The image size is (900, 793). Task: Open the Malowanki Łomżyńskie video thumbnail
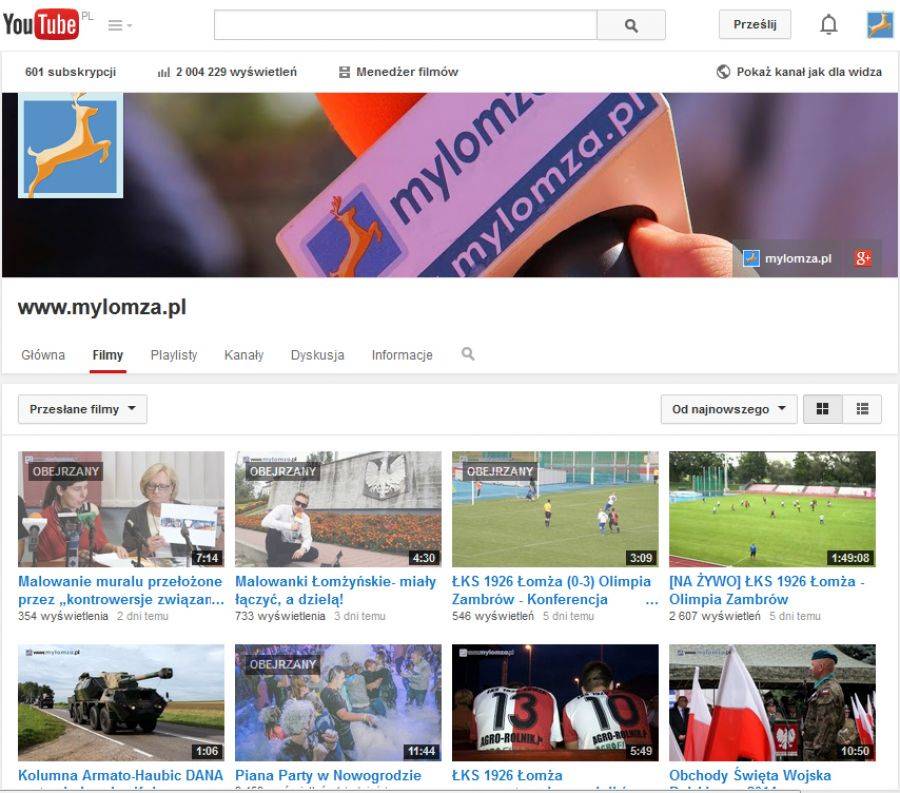point(338,509)
